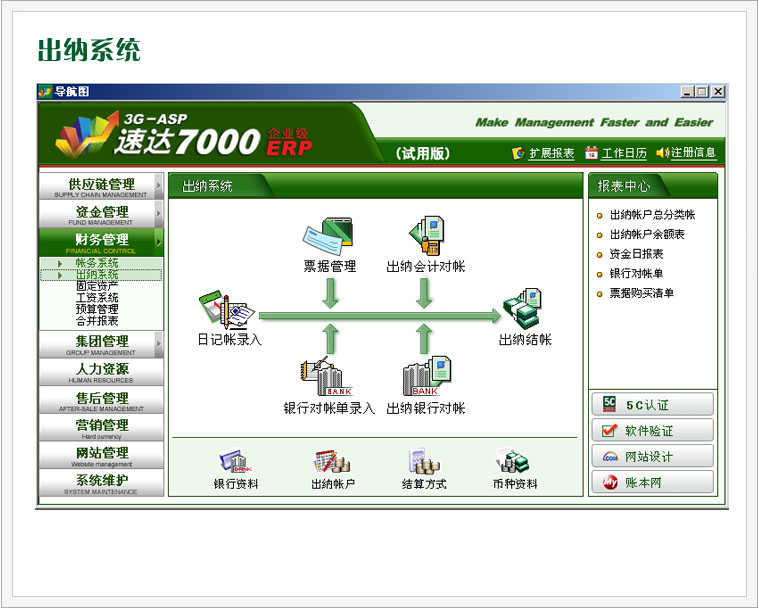Select 帐务系统 in the submenu
This screenshot has height=608, width=758.
tap(97, 263)
